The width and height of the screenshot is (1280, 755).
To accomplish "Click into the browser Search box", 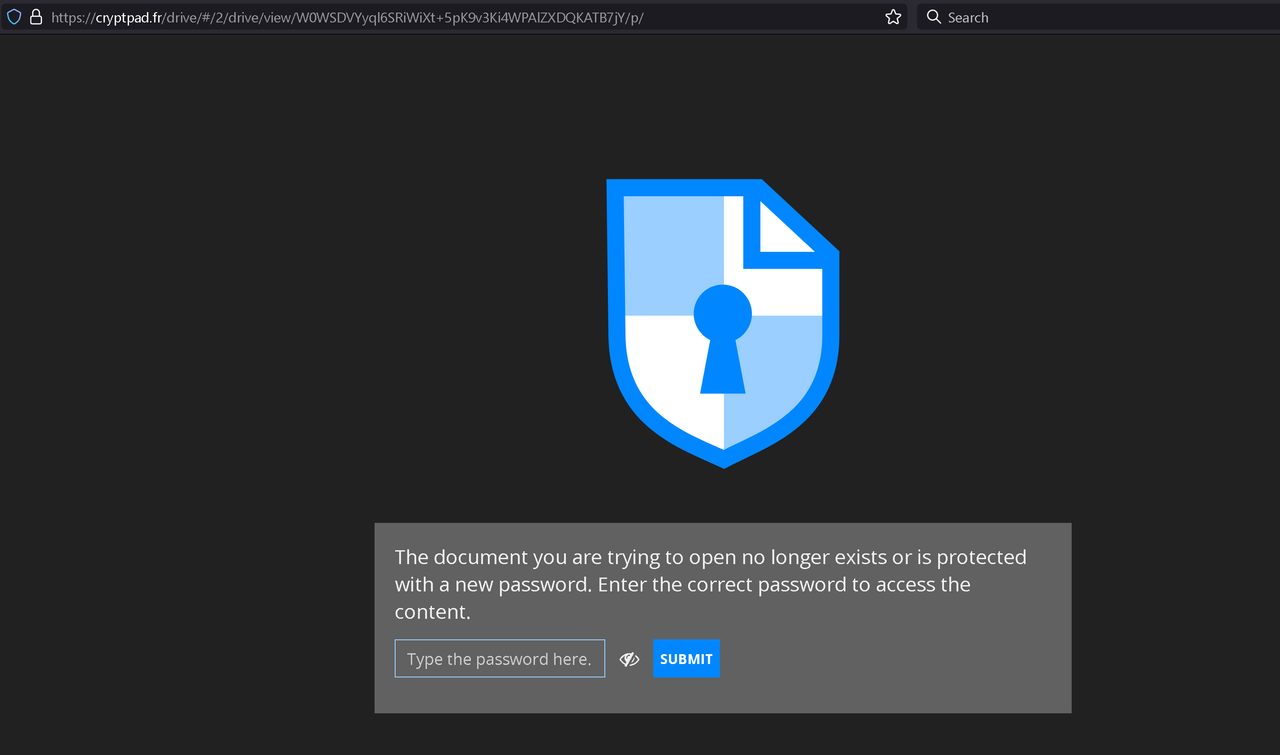I will click(x=1098, y=17).
